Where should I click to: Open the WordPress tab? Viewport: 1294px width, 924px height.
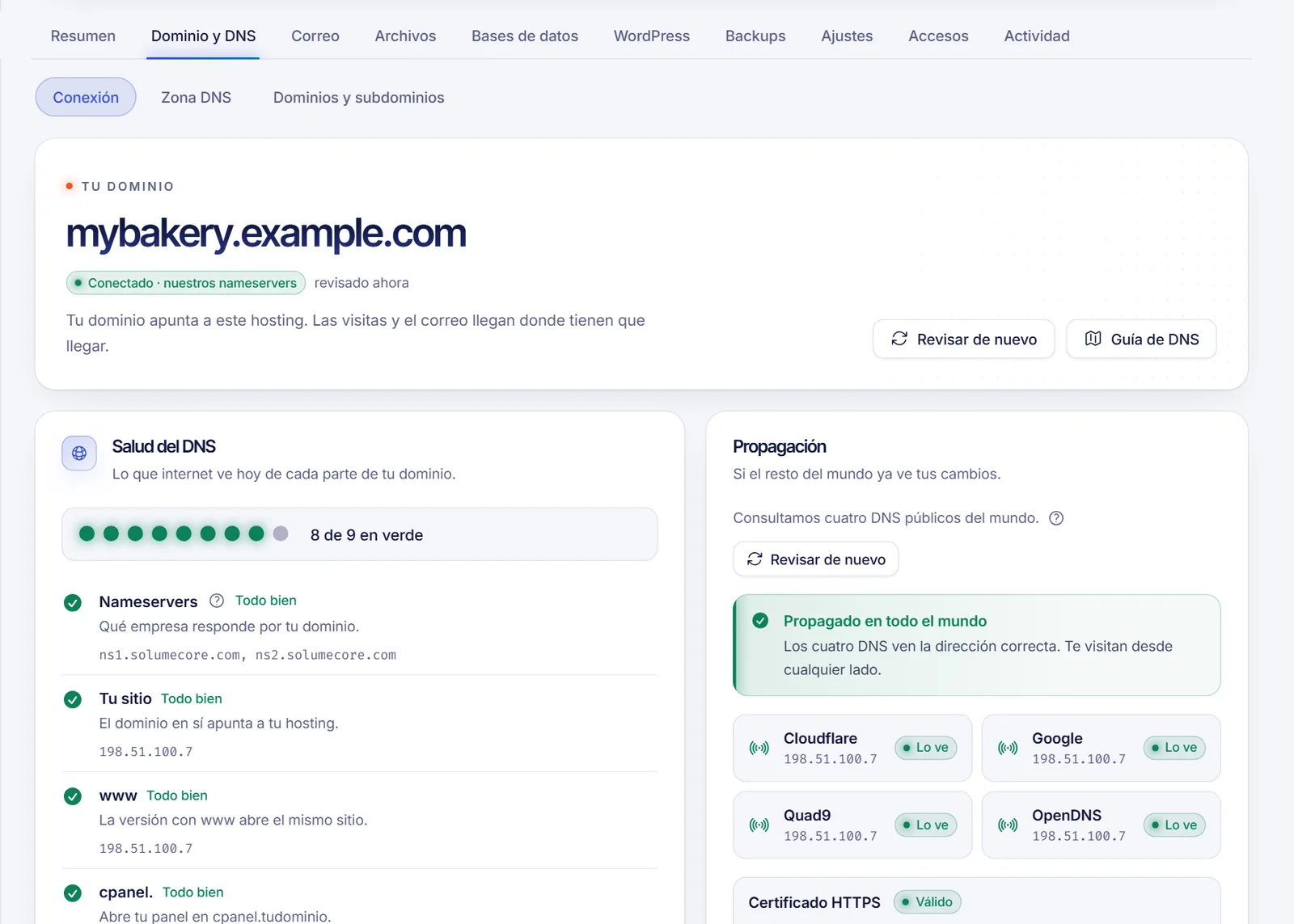pos(652,36)
